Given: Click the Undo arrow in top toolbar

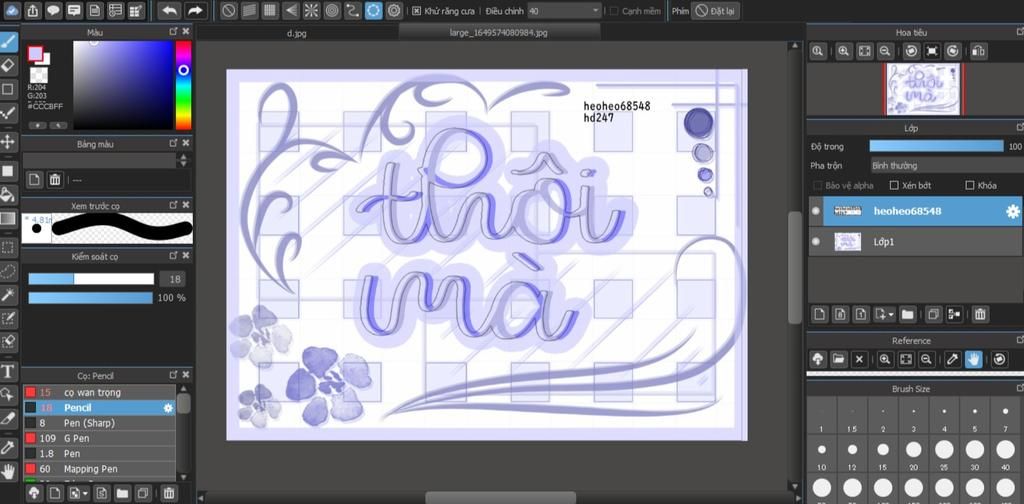Looking at the screenshot, I should [169, 10].
